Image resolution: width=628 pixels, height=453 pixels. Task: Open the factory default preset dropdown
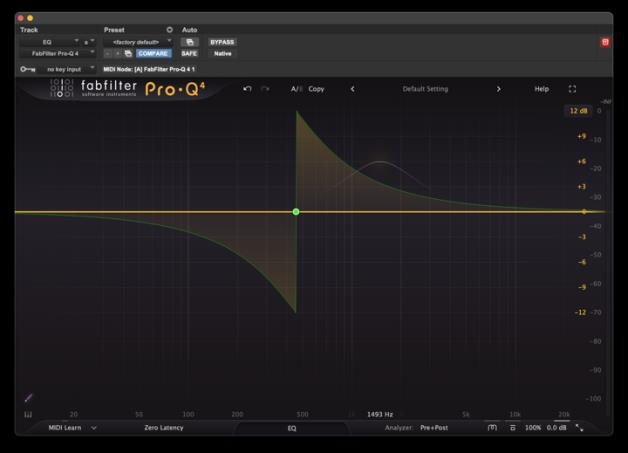(x=137, y=42)
